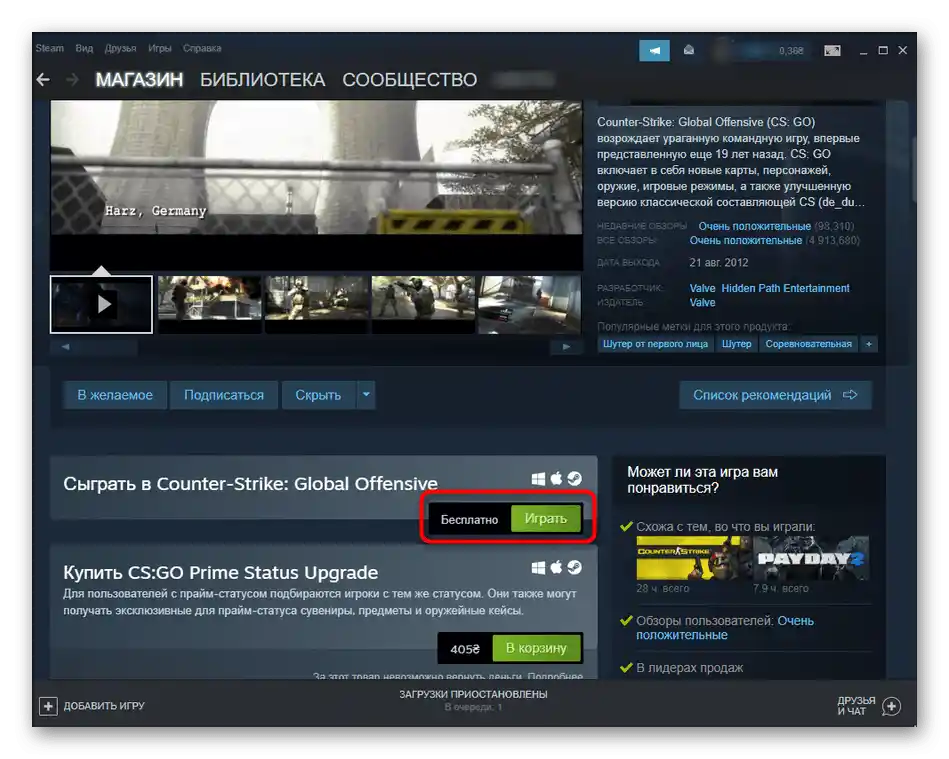This screenshot has width=949, height=759.
Task: Open Counter-Strike similar game image
Action: click(x=694, y=559)
